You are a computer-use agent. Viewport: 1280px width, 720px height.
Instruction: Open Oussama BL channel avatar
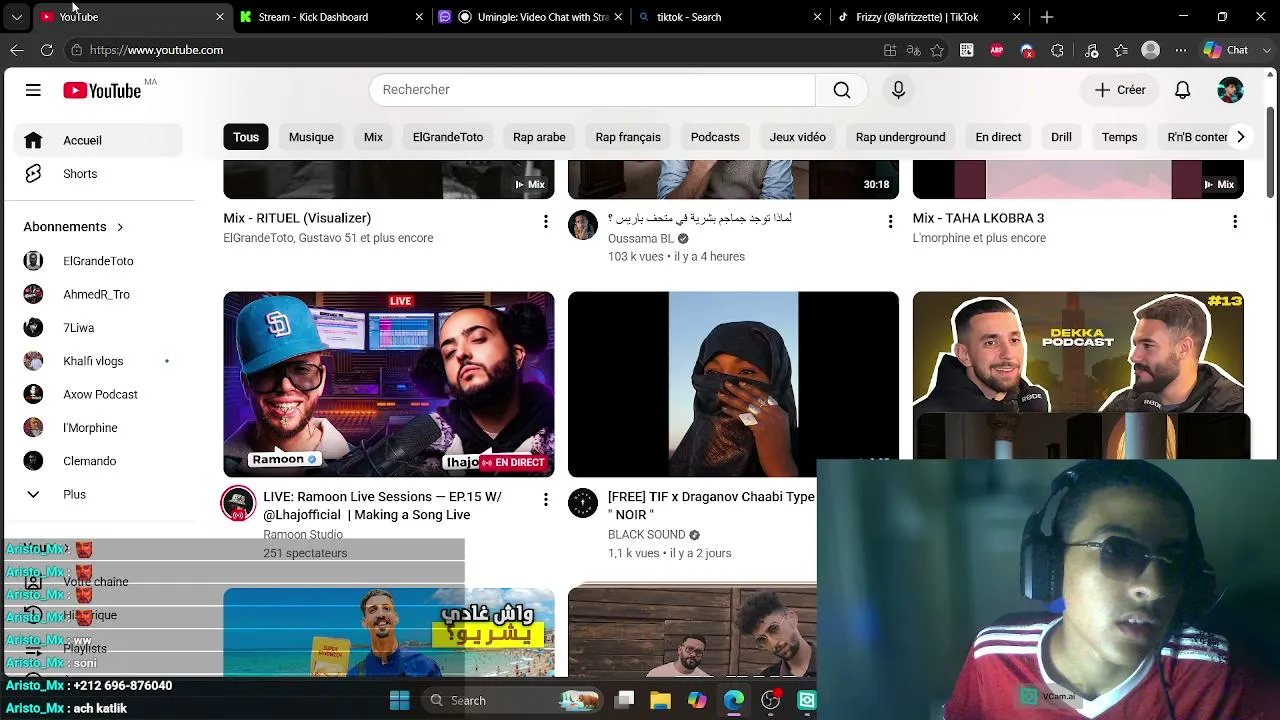tap(583, 224)
